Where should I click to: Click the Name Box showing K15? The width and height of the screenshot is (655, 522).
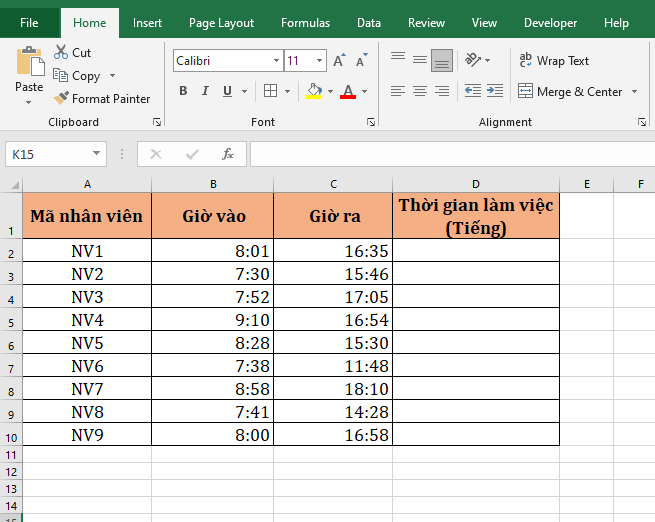click(x=48, y=154)
